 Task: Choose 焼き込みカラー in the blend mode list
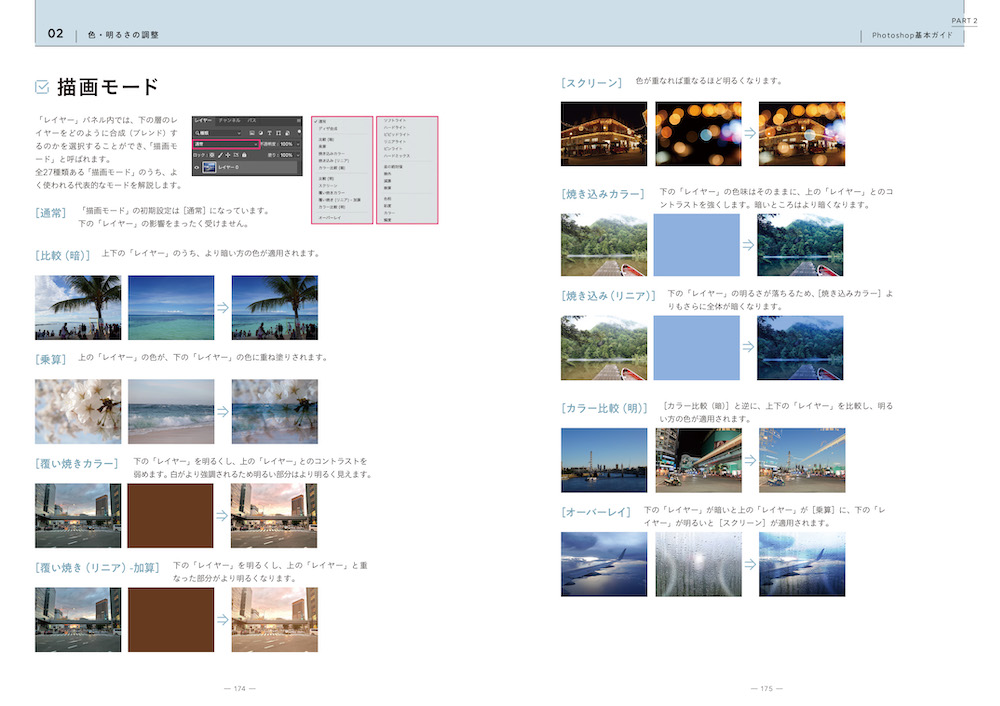[332, 154]
